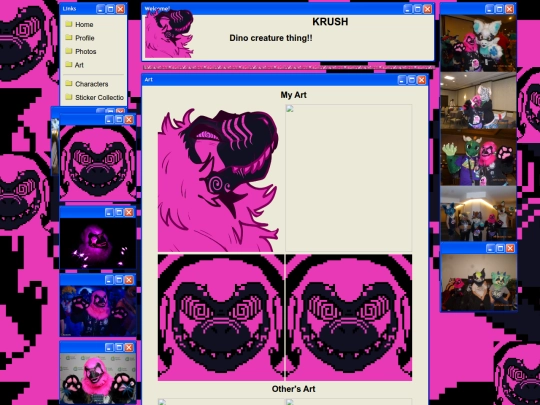Maximize the Welcome window

(x=418, y=9)
